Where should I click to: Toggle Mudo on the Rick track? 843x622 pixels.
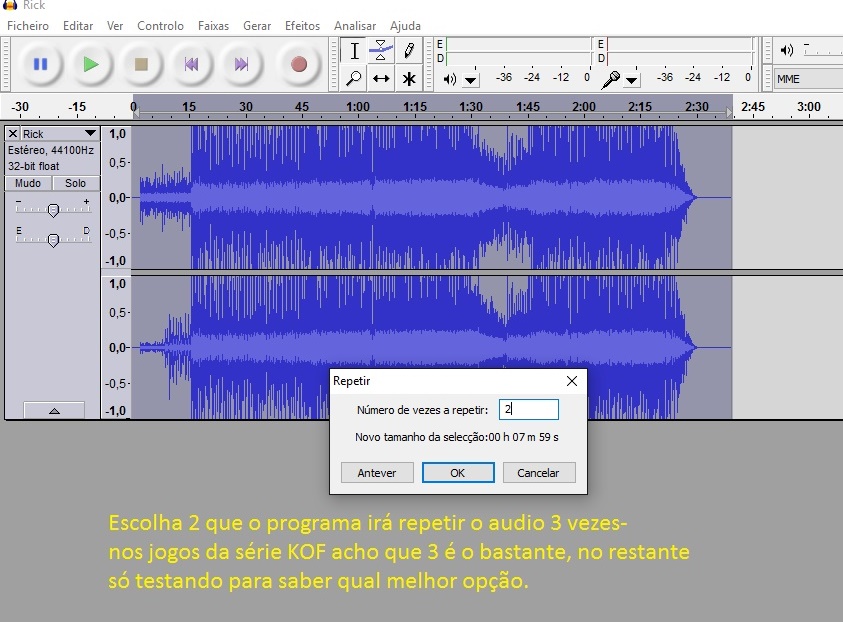[x=28, y=184]
